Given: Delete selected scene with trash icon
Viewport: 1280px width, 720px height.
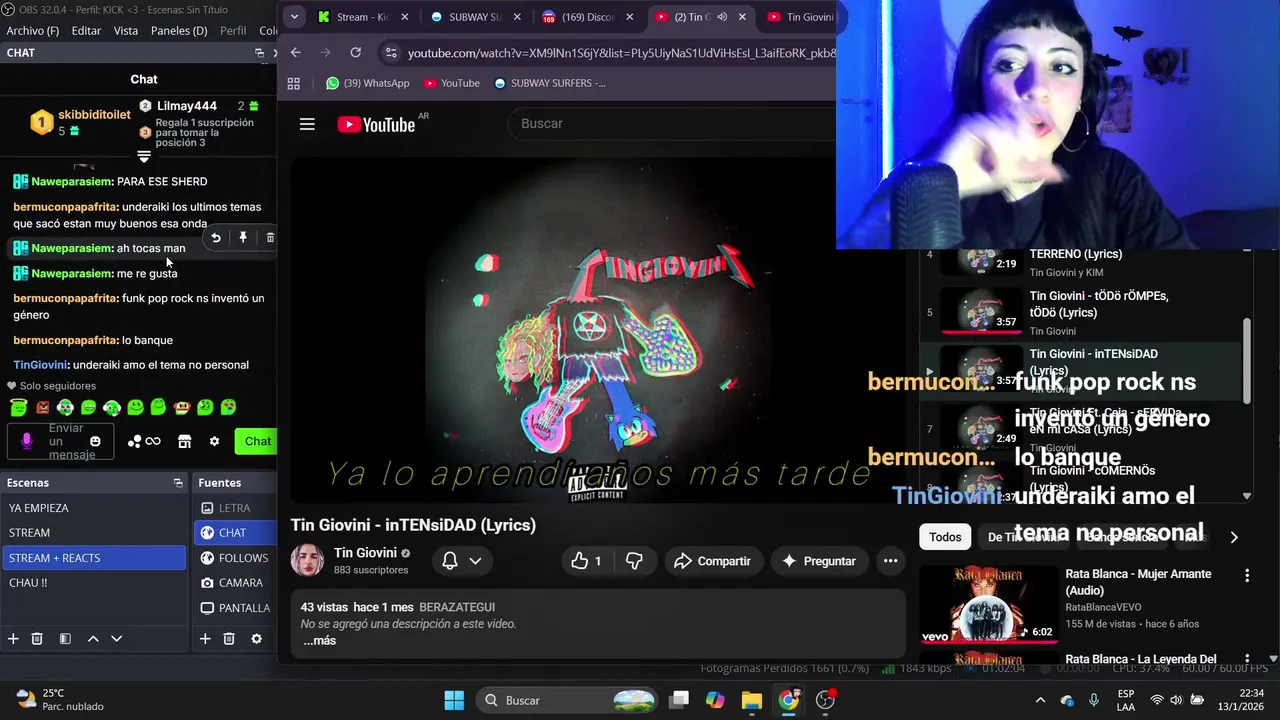Looking at the screenshot, I should tap(37, 639).
